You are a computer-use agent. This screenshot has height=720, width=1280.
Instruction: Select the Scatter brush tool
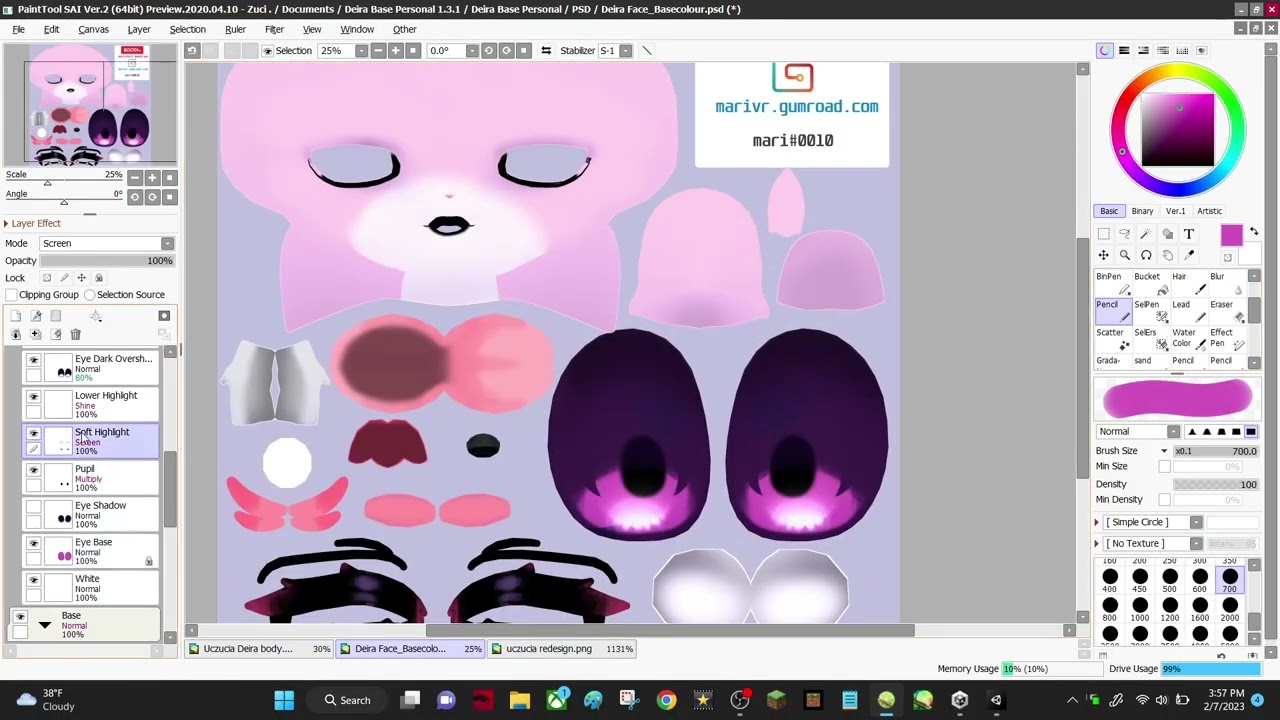click(1114, 339)
